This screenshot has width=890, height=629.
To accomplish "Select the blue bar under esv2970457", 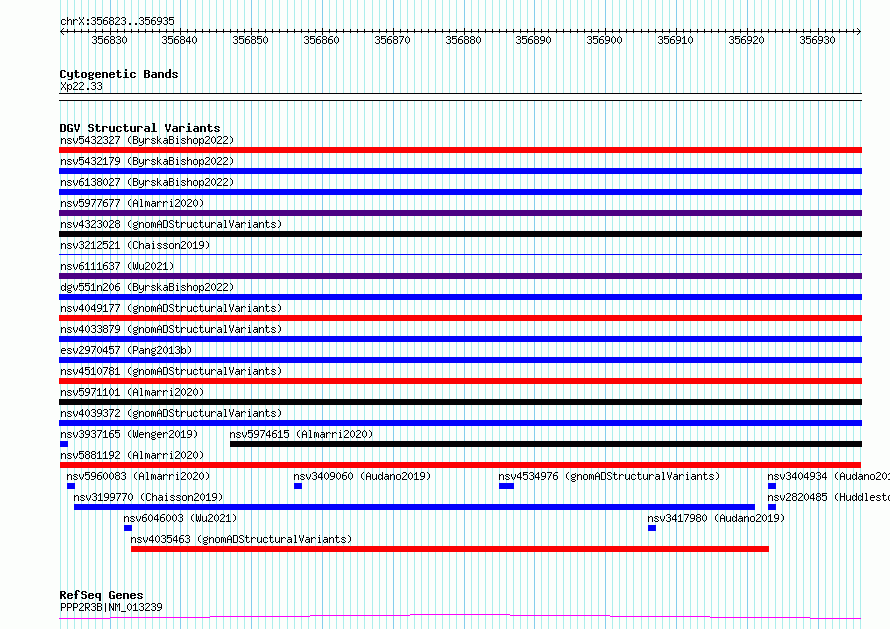I will 460,360.
